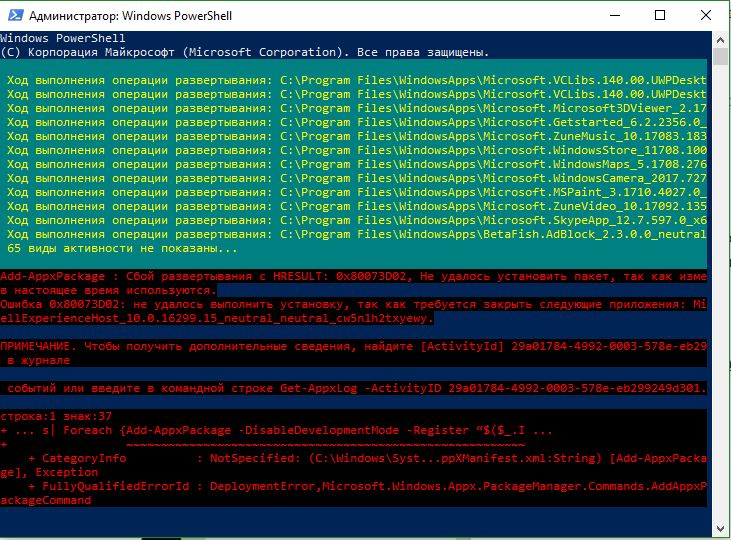Click the Microsoft.Getstarted deployment line
The image size is (731, 540).
pyautogui.click(x=357, y=122)
